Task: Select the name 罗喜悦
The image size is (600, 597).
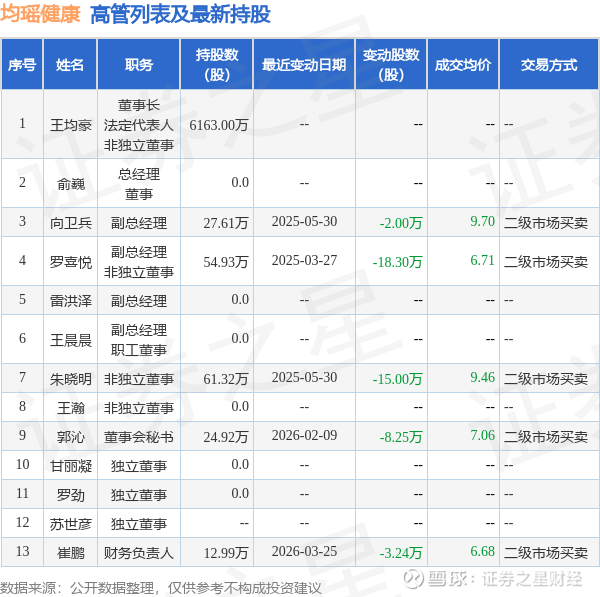Action: [x=71, y=261]
